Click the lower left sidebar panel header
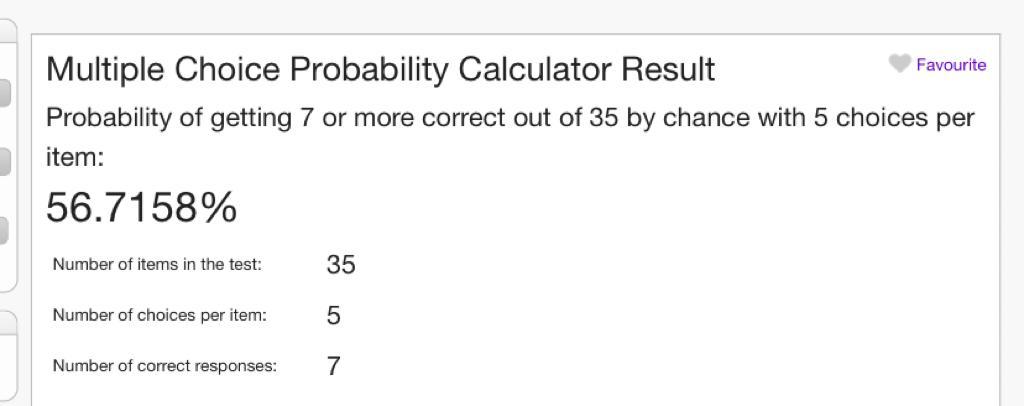The width and height of the screenshot is (1024, 406). (8, 324)
